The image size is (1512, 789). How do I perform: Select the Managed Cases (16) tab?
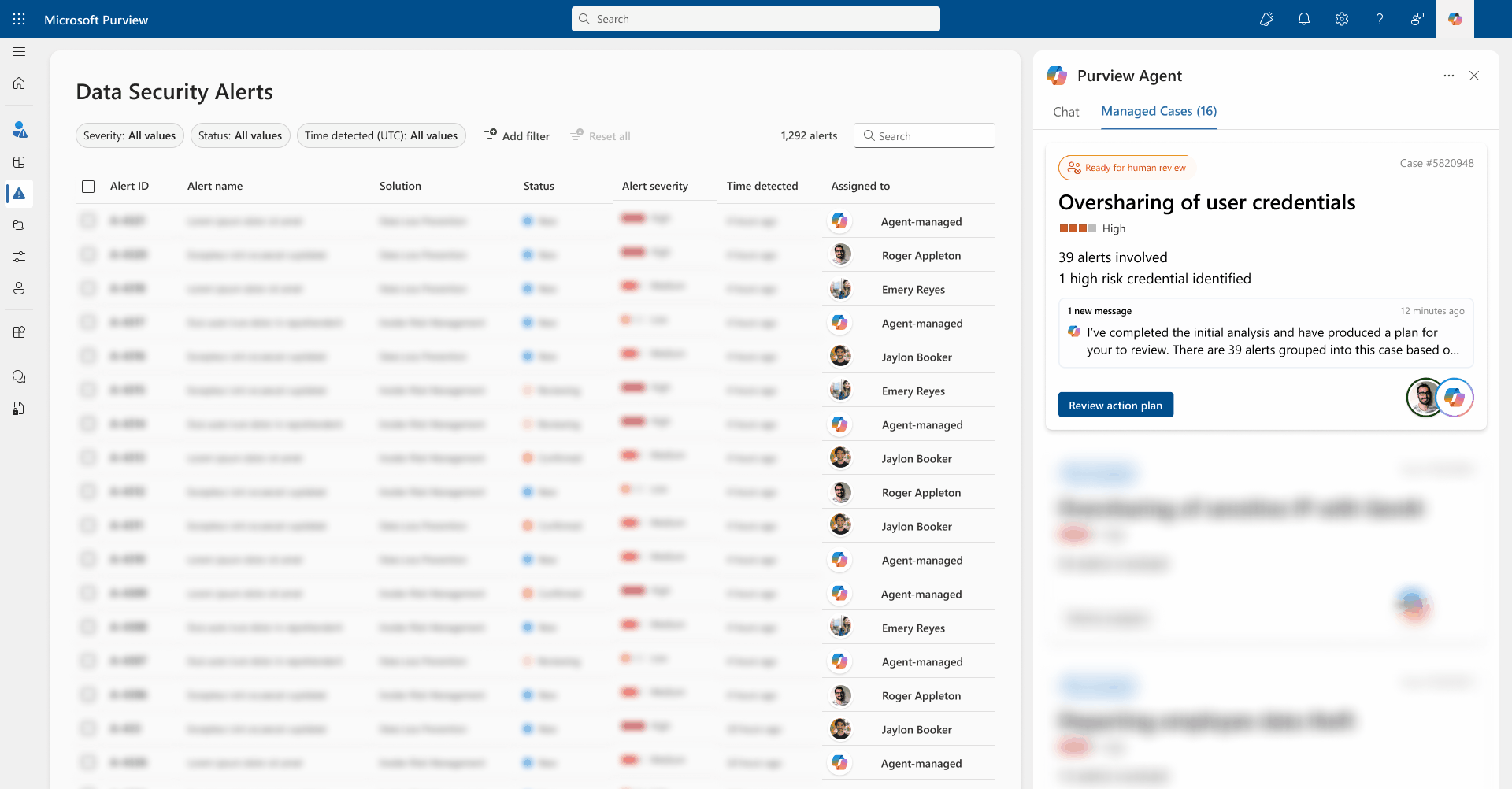1159,111
